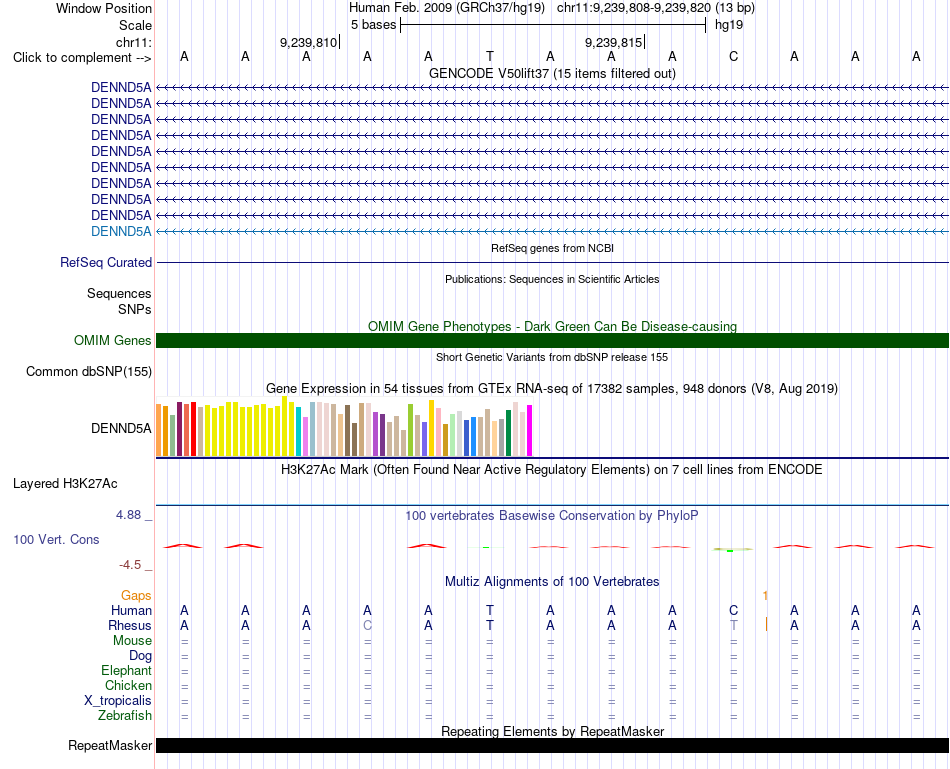Click the red bar in GTEx expression chart

pyautogui.click(x=193, y=428)
